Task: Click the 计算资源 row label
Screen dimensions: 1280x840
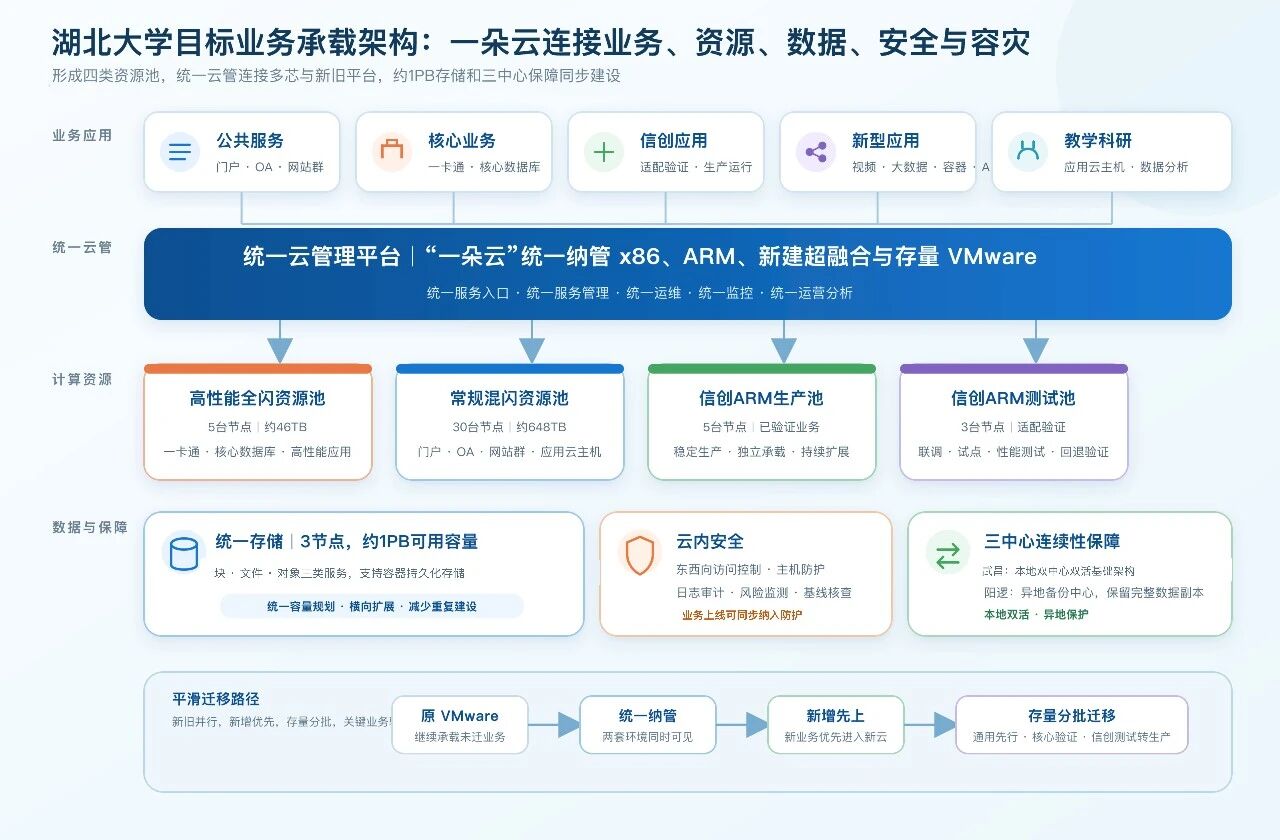Action: tap(82, 379)
